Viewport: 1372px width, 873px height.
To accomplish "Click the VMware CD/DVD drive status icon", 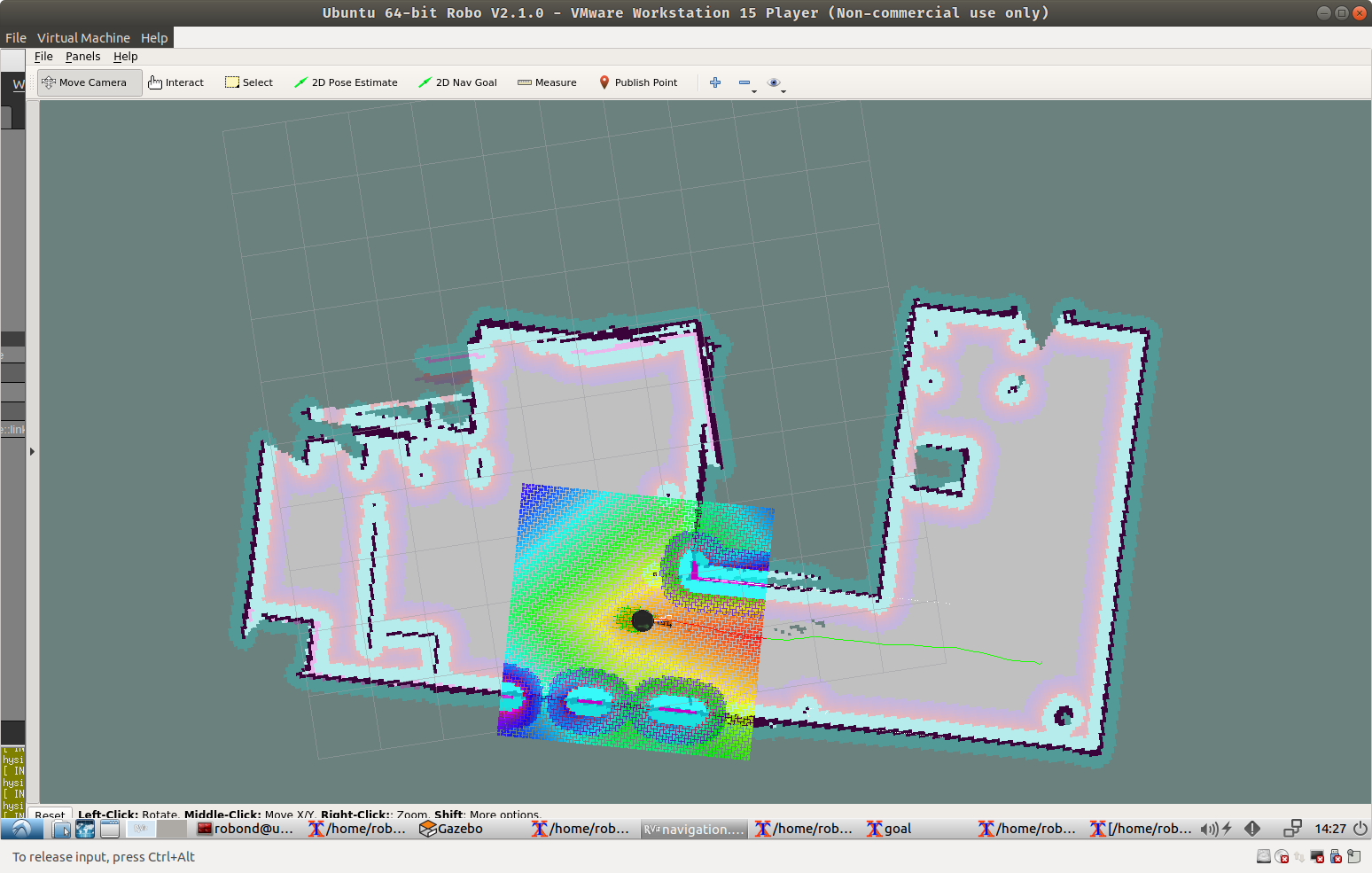I will point(1282,856).
